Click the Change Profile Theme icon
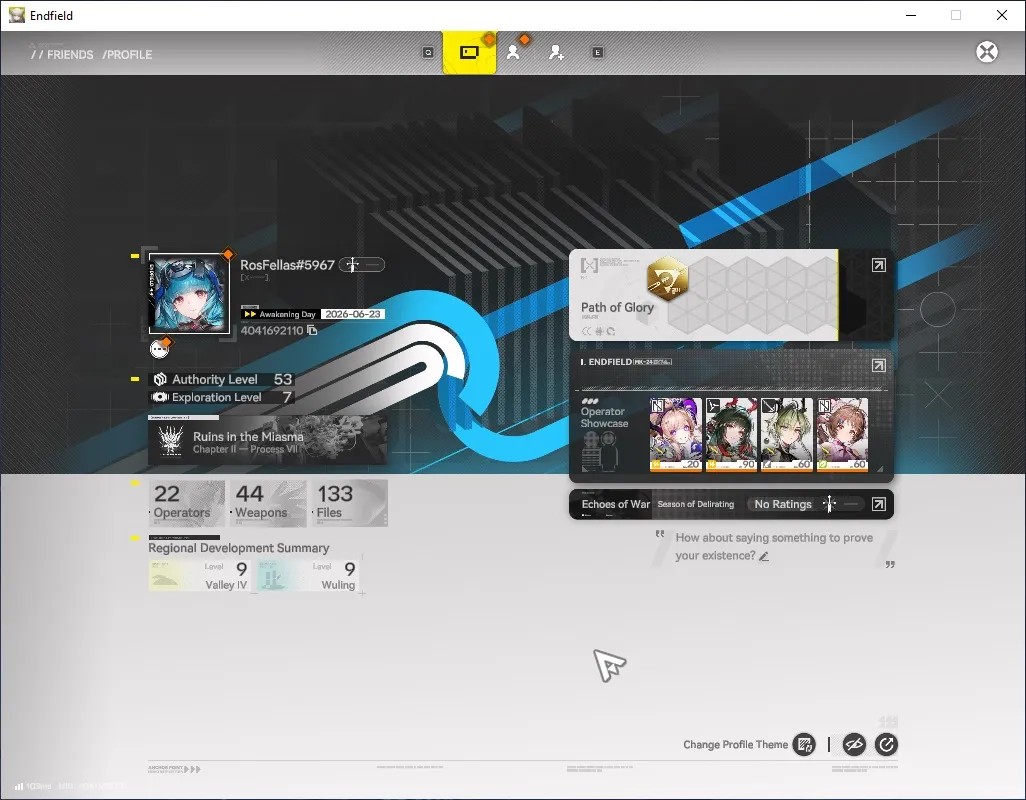 tap(804, 744)
